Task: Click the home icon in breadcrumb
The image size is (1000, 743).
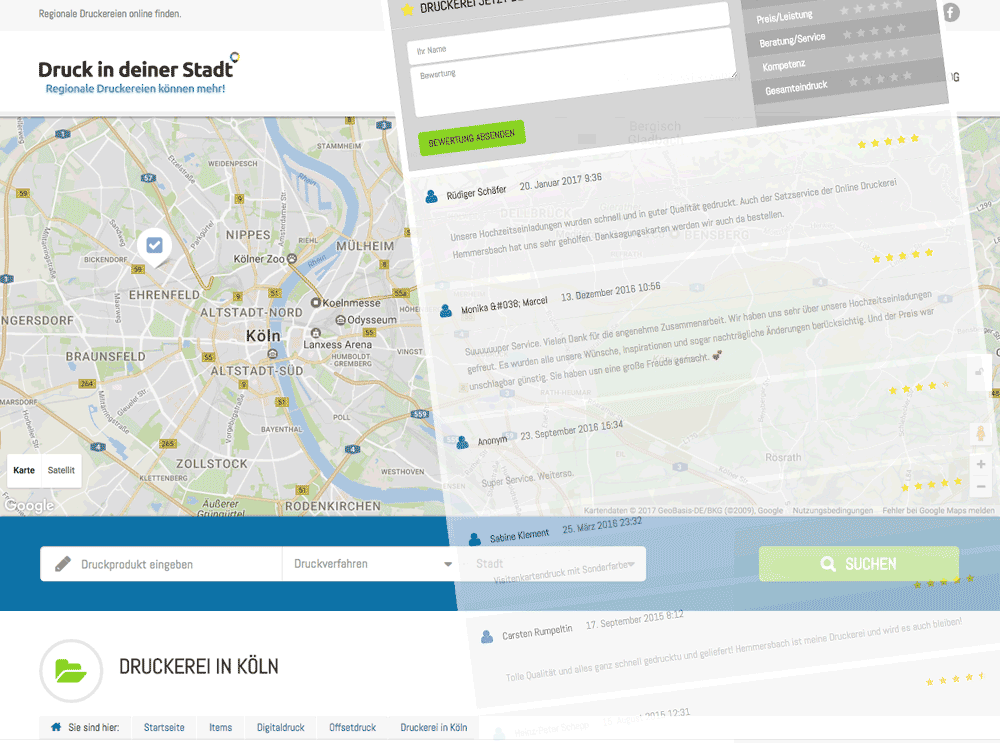Action: click(56, 727)
